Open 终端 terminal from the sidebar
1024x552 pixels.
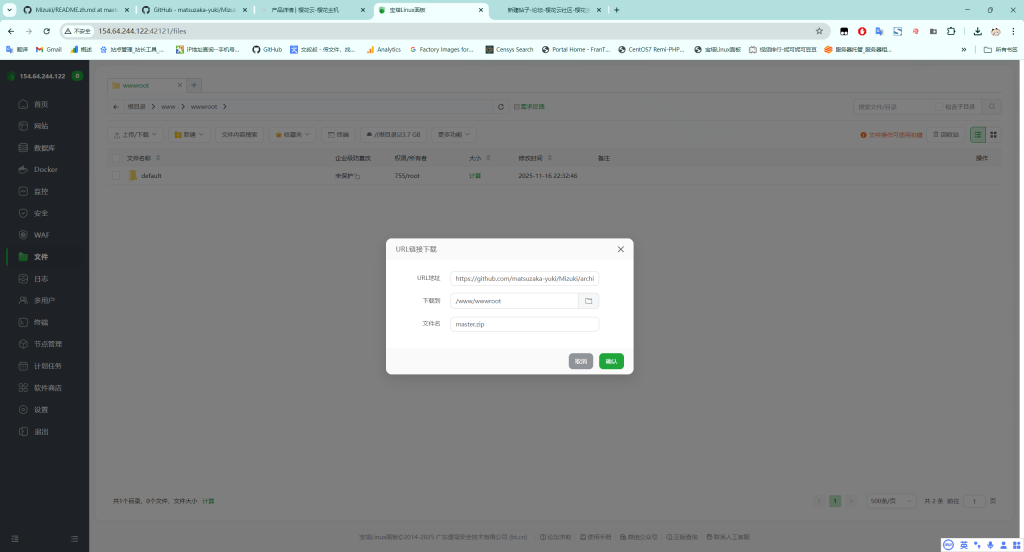41,322
